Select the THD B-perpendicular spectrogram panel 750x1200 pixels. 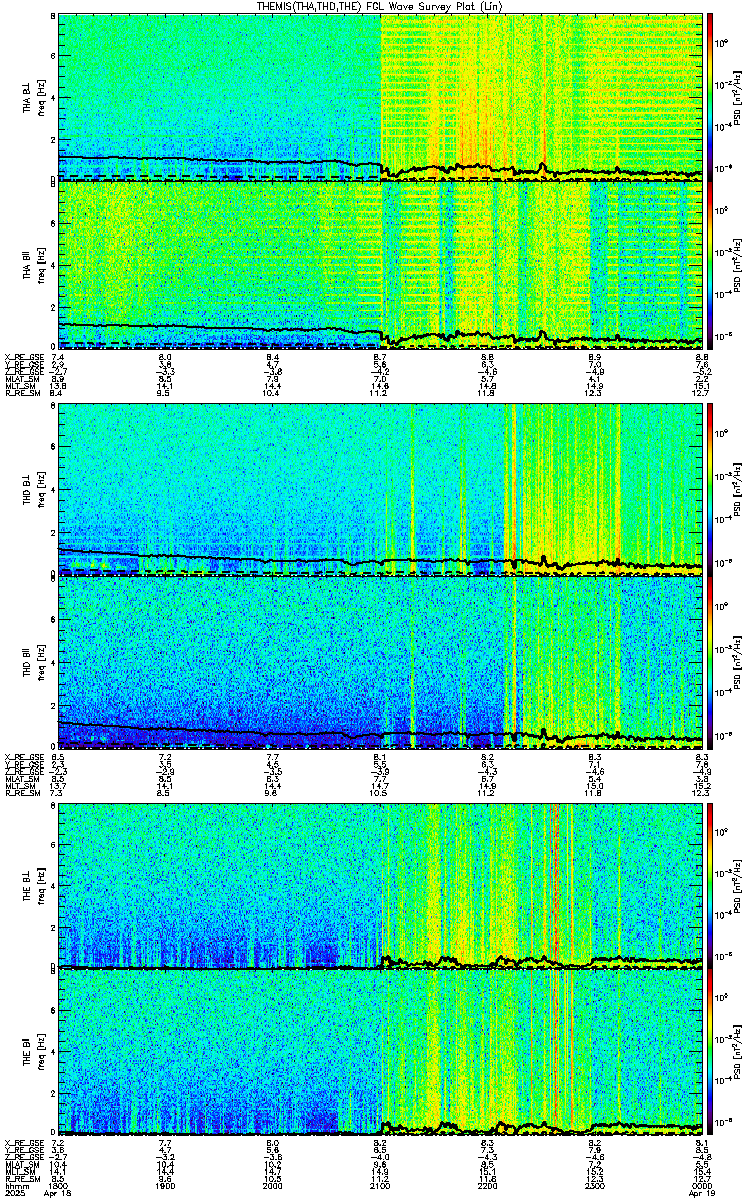[x=381, y=489]
